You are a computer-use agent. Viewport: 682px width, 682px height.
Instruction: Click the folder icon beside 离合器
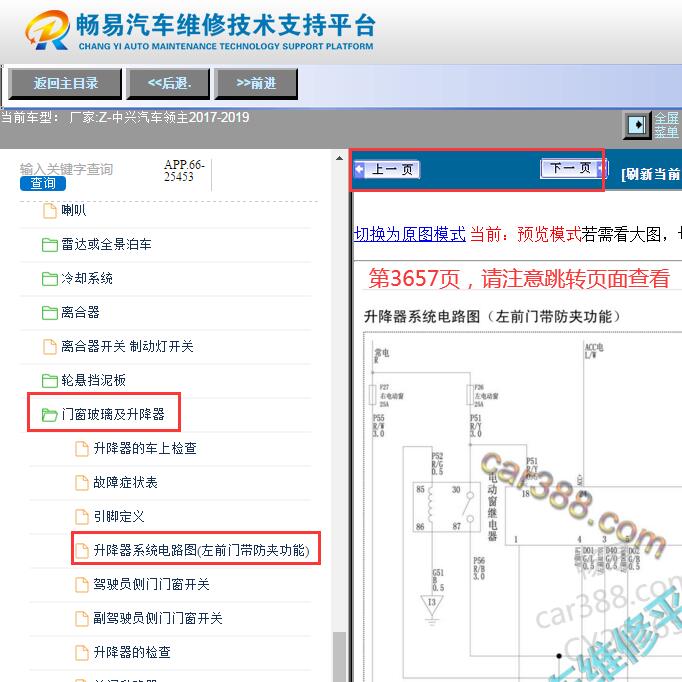click(50, 313)
